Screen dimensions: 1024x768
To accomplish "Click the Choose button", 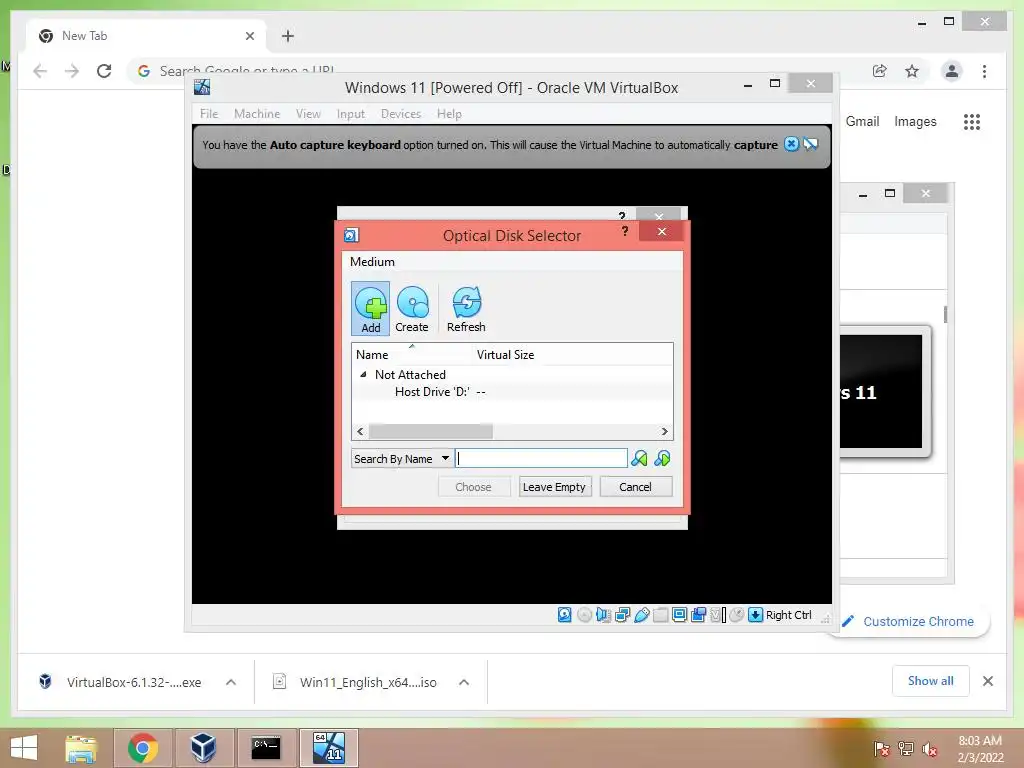I will pyautogui.click(x=473, y=487).
